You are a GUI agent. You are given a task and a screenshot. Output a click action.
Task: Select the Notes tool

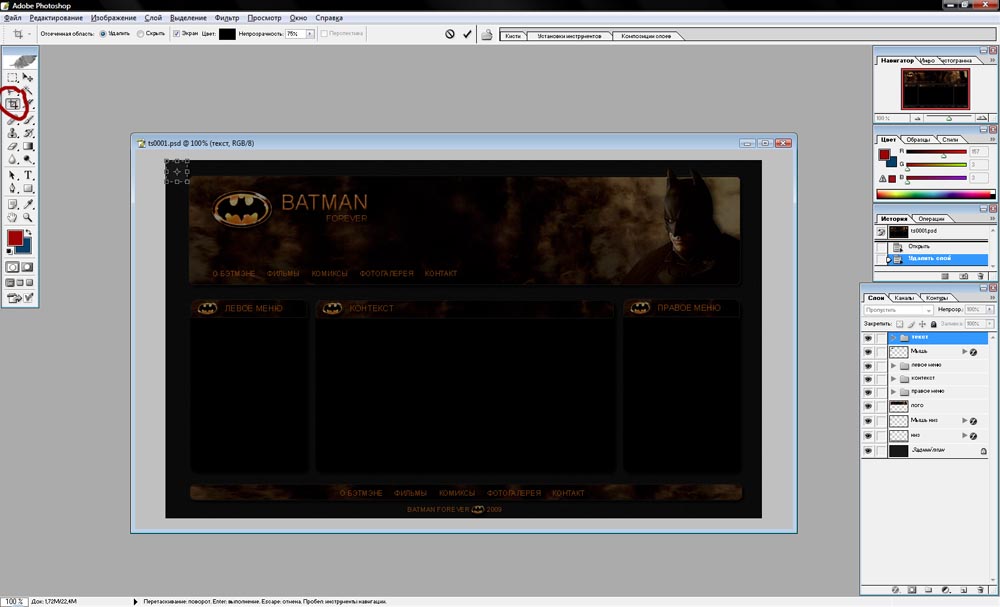13,204
